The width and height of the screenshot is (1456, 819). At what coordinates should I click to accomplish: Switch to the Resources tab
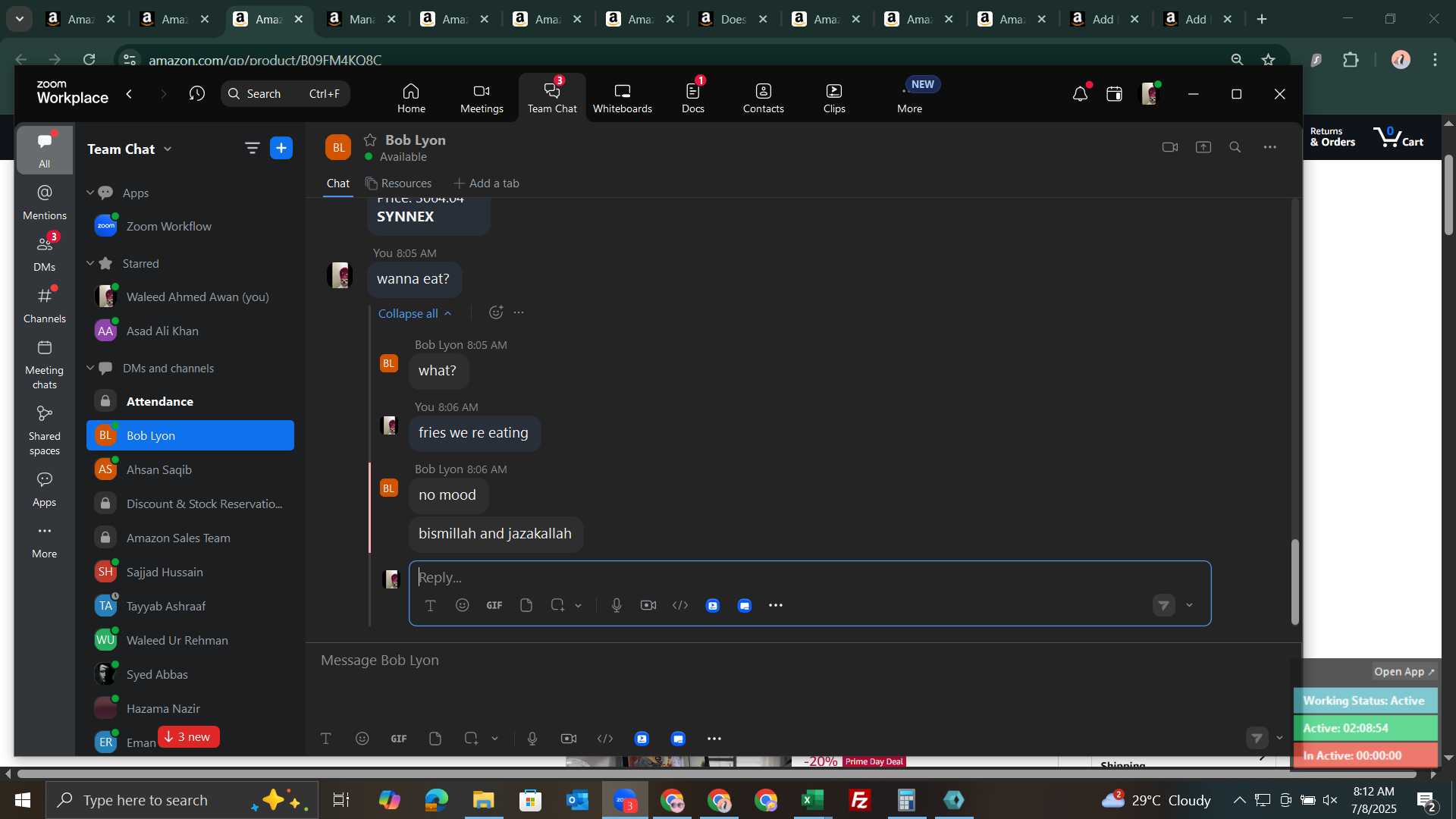[398, 184]
